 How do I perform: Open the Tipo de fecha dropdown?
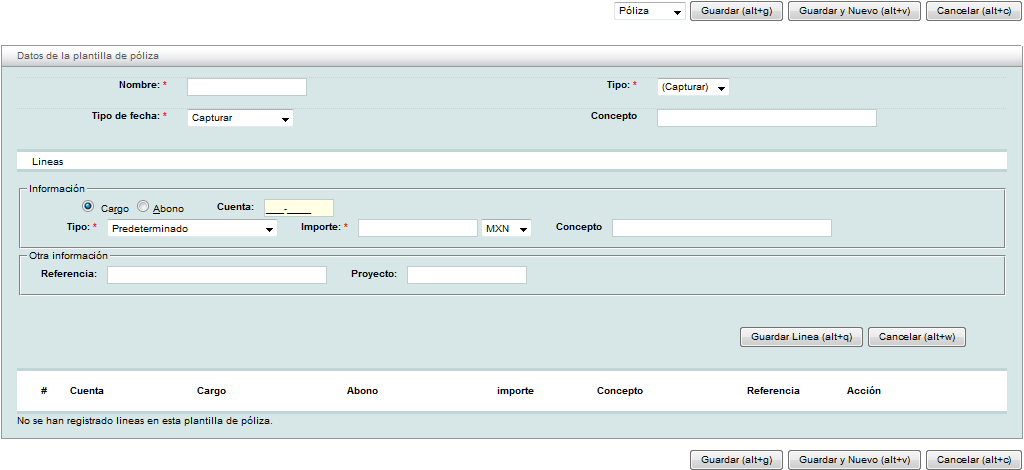click(x=240, y=118)
